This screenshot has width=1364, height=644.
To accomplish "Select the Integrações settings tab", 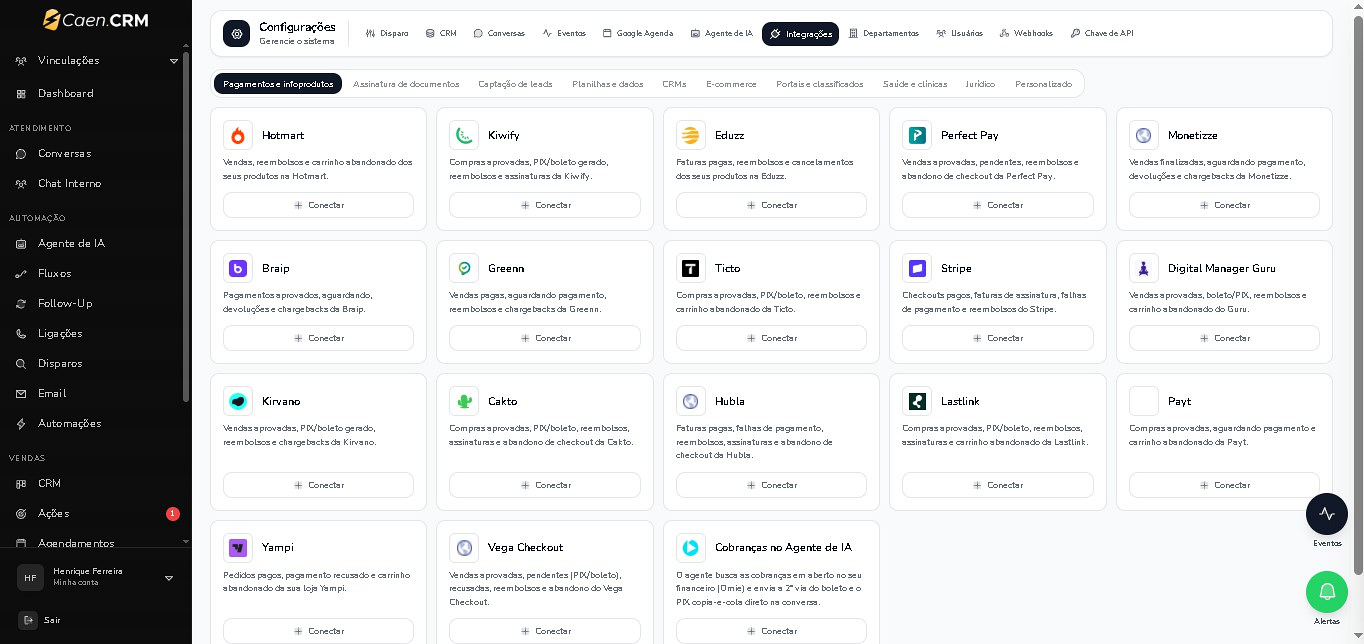I will click(800, 34).
